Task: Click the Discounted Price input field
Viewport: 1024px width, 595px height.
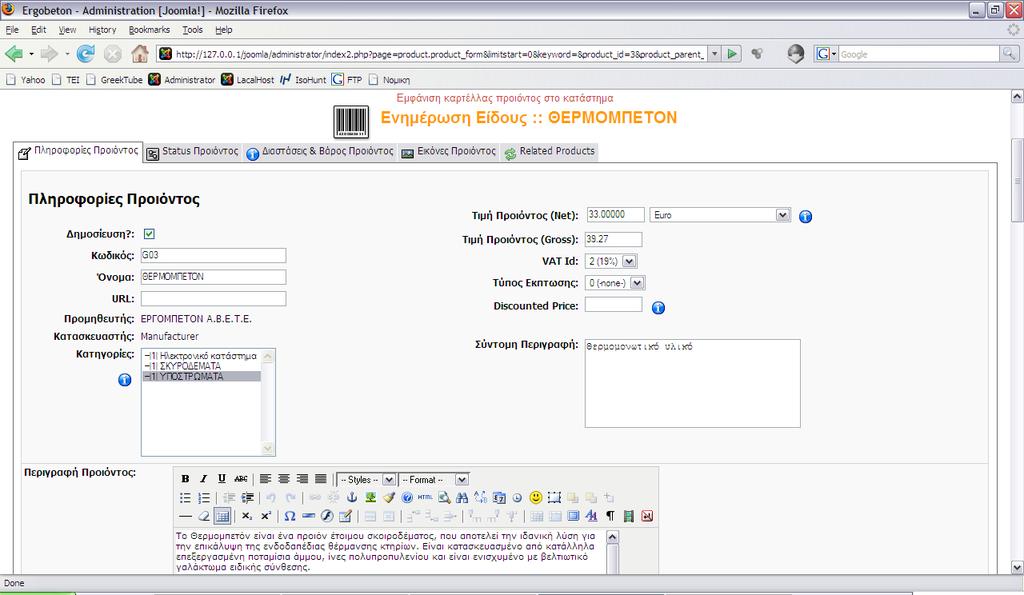Action: 613,305
